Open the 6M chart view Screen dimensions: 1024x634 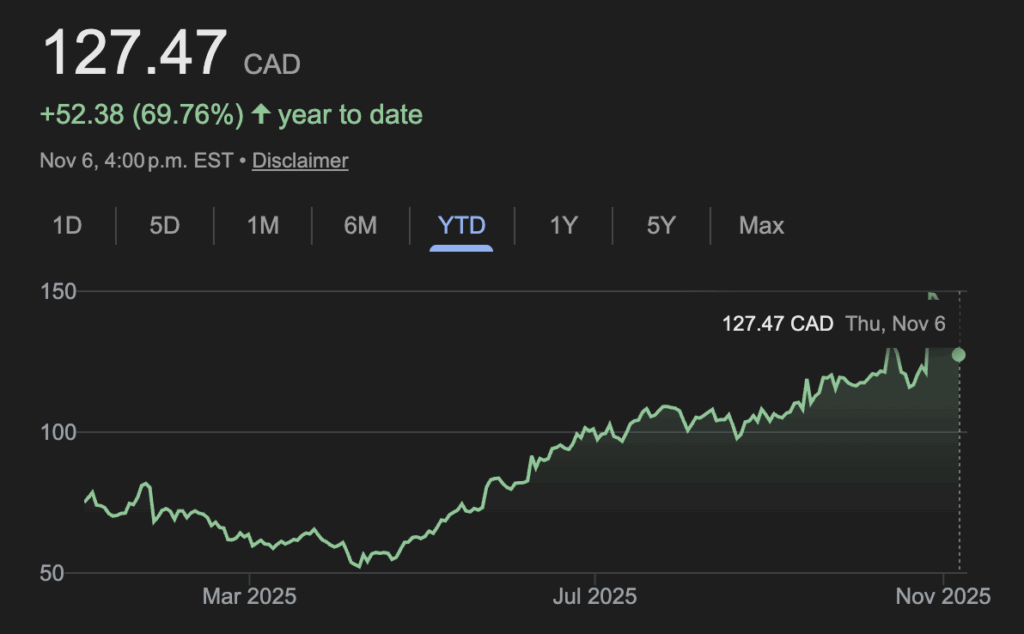(x=360, y=225)
